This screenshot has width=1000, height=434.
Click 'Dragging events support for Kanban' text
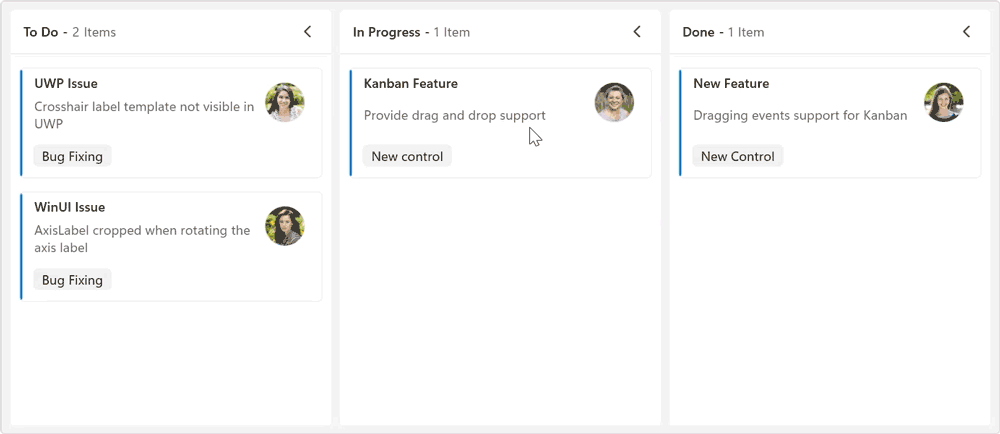tap(800, 115)
